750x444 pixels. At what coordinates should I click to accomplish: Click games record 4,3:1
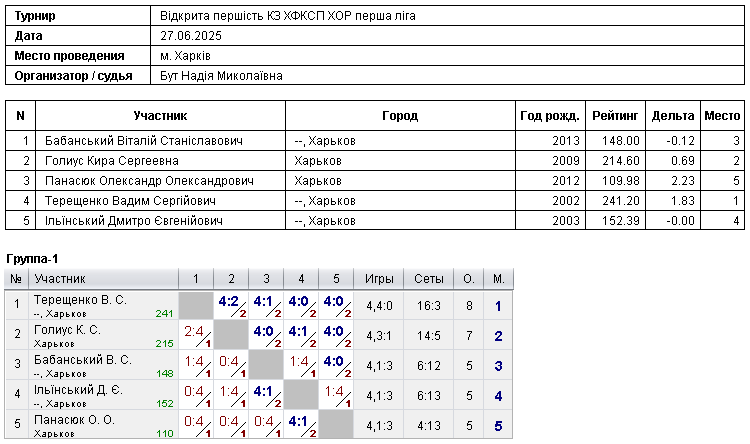point(379,336)
